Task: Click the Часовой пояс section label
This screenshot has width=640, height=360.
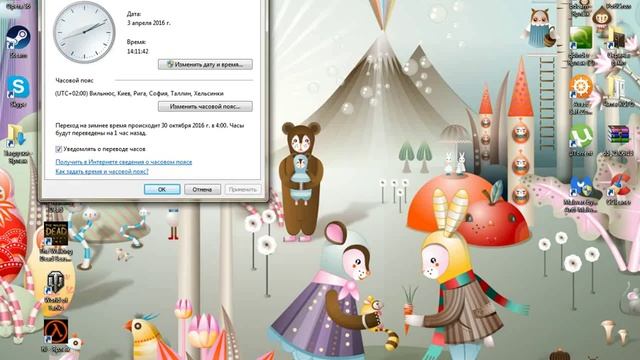Action: (74, 80)
